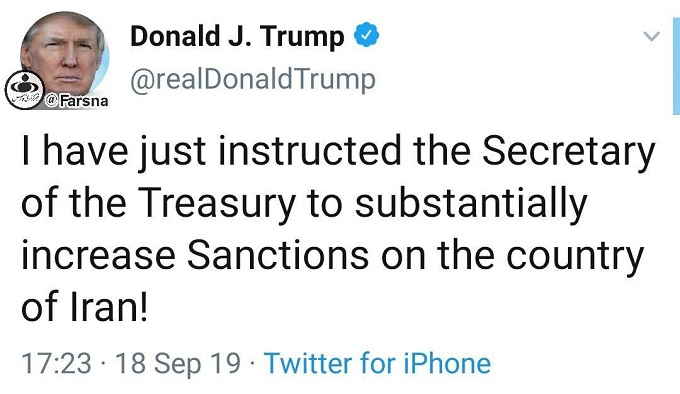Viewport: 680px width, 394px height.
Task: Click the word increase in the tweet
Action: tap(98, 255)
